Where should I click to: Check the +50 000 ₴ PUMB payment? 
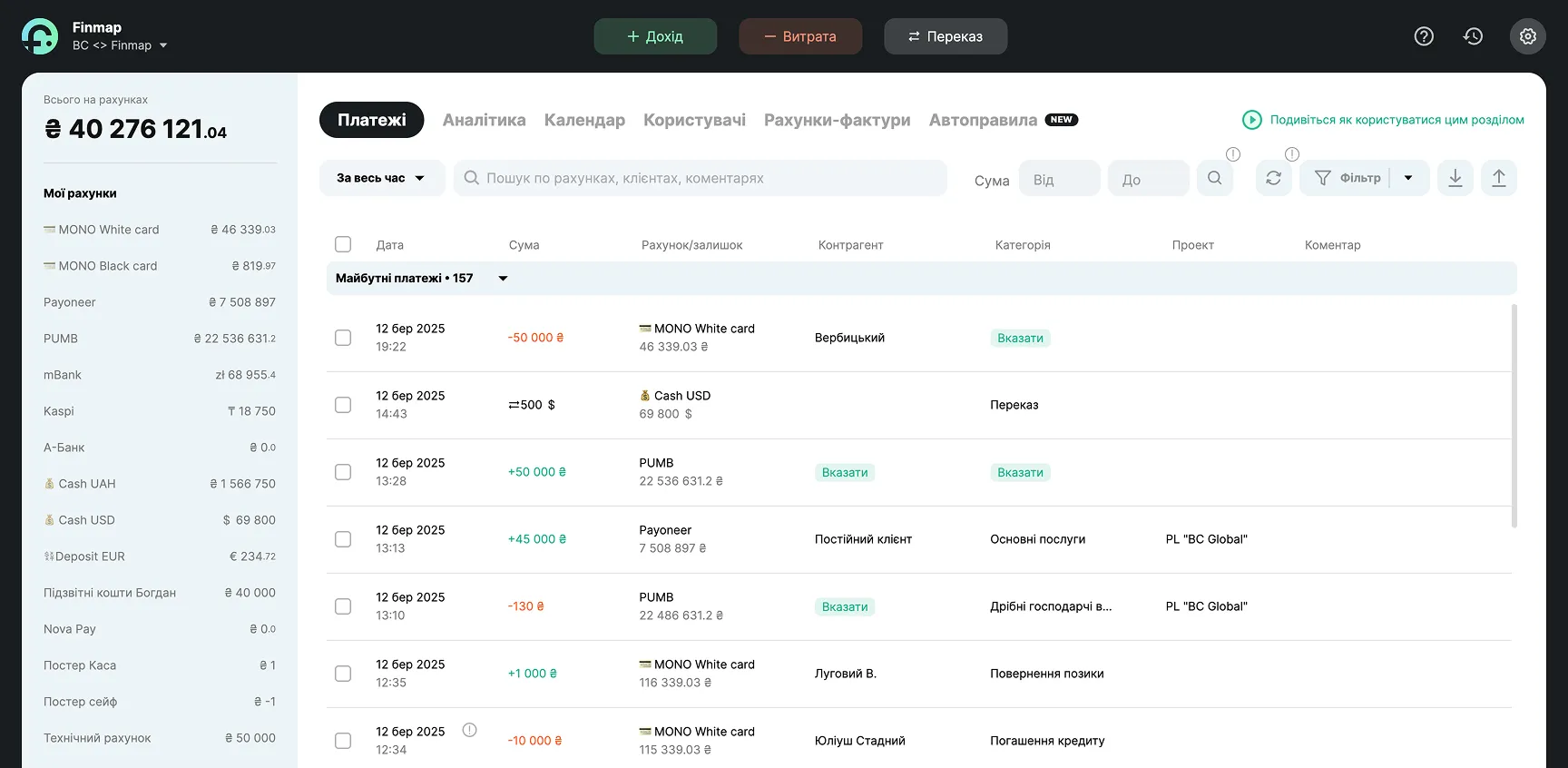point(343,472)
